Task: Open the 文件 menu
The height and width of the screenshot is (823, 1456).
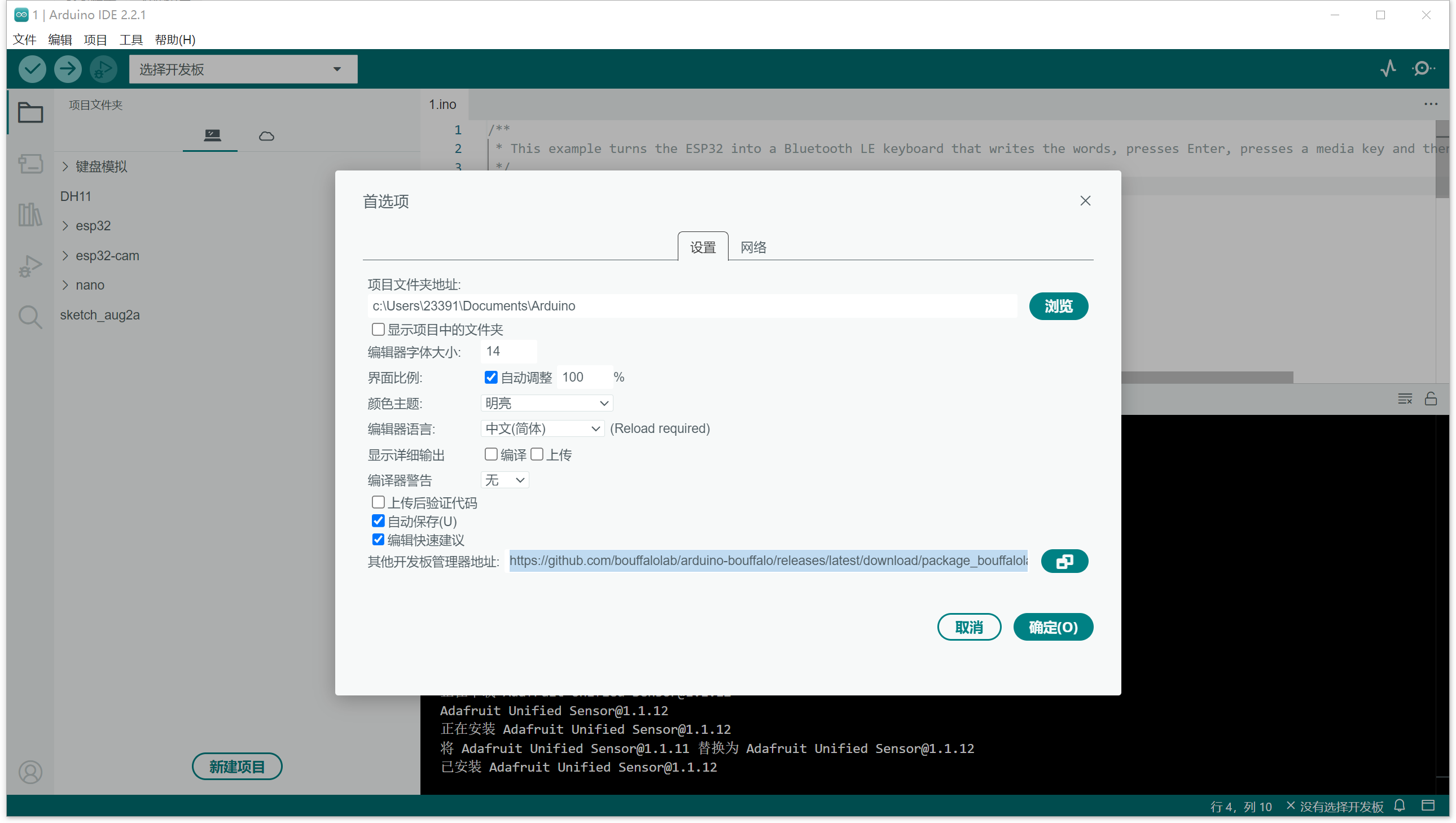Action: (24, 40)
